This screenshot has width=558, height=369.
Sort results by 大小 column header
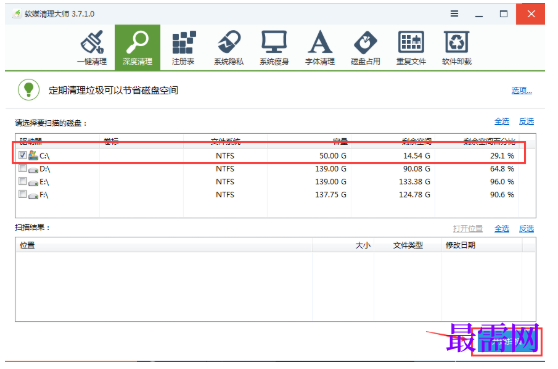coord(363,246)
